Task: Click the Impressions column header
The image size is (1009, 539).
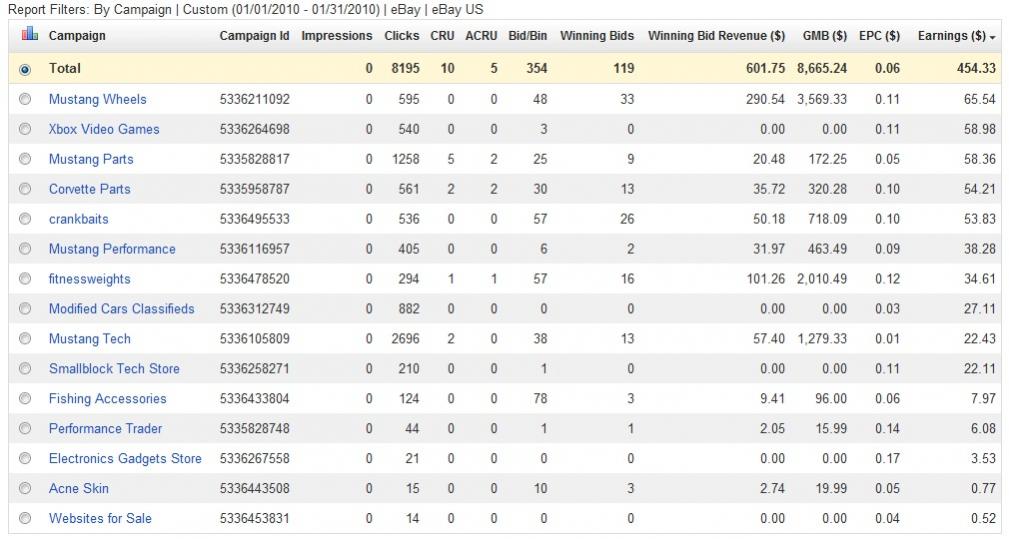Action: pos(337,36)
